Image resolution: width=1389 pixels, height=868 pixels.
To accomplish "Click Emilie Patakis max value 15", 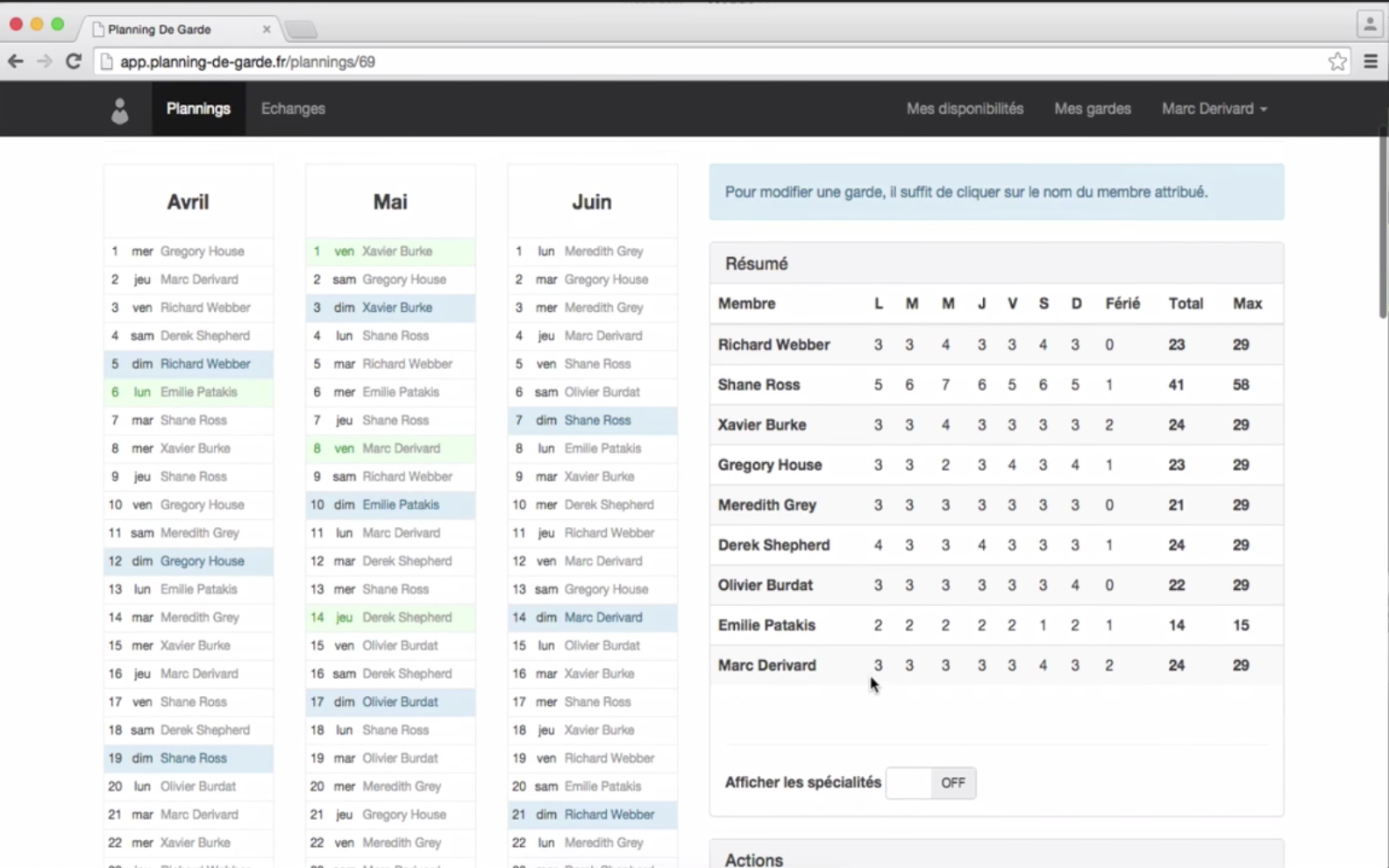I will point(1240,626).
